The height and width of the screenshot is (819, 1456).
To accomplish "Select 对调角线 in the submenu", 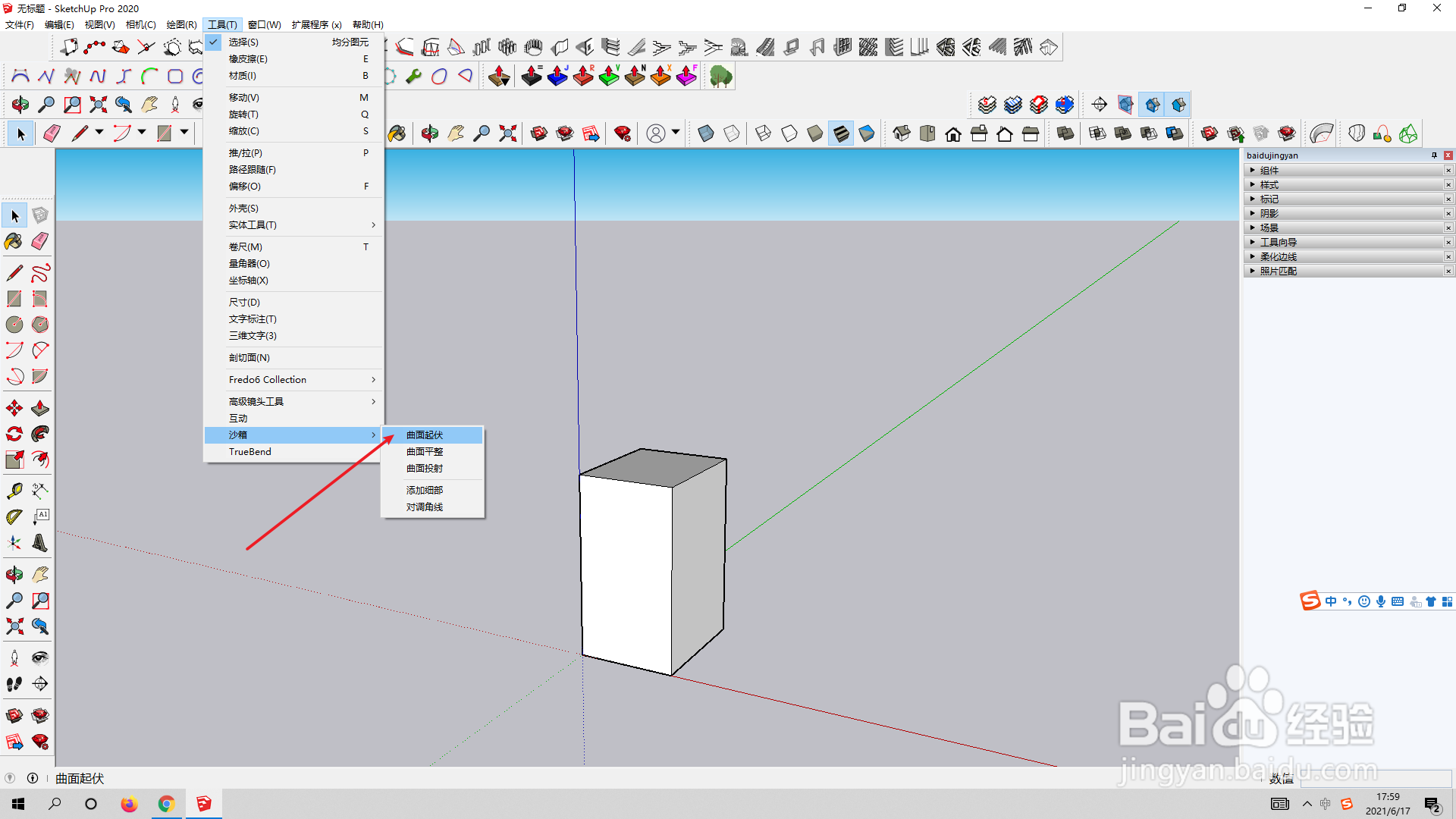I will pos(432,507).
